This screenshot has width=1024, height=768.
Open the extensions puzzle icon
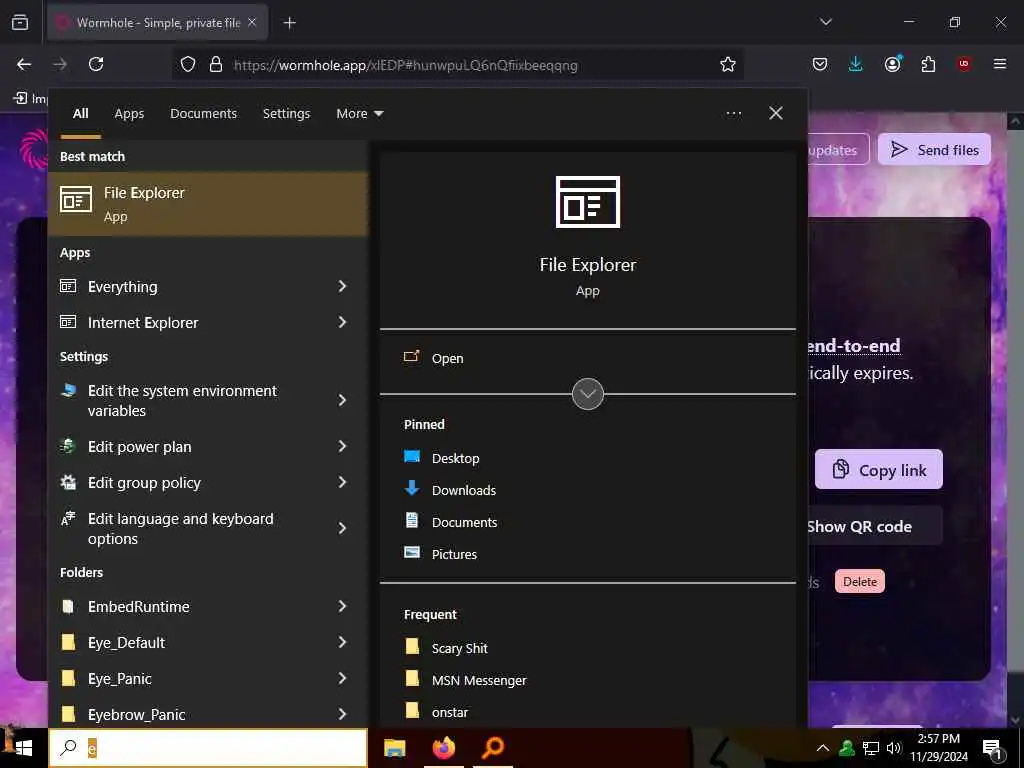coord(928,64)
